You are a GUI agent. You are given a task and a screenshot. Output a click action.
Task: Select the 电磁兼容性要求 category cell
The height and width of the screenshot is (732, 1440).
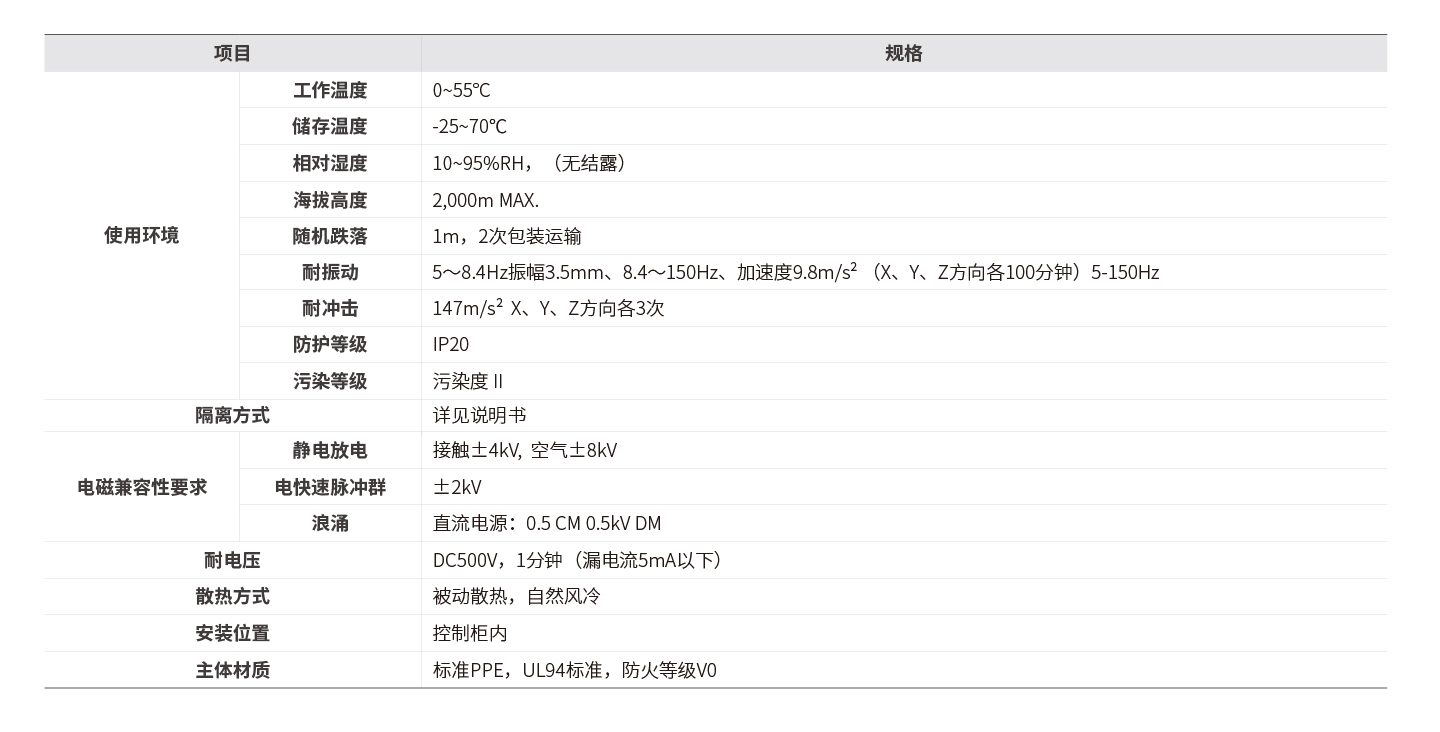140,487
